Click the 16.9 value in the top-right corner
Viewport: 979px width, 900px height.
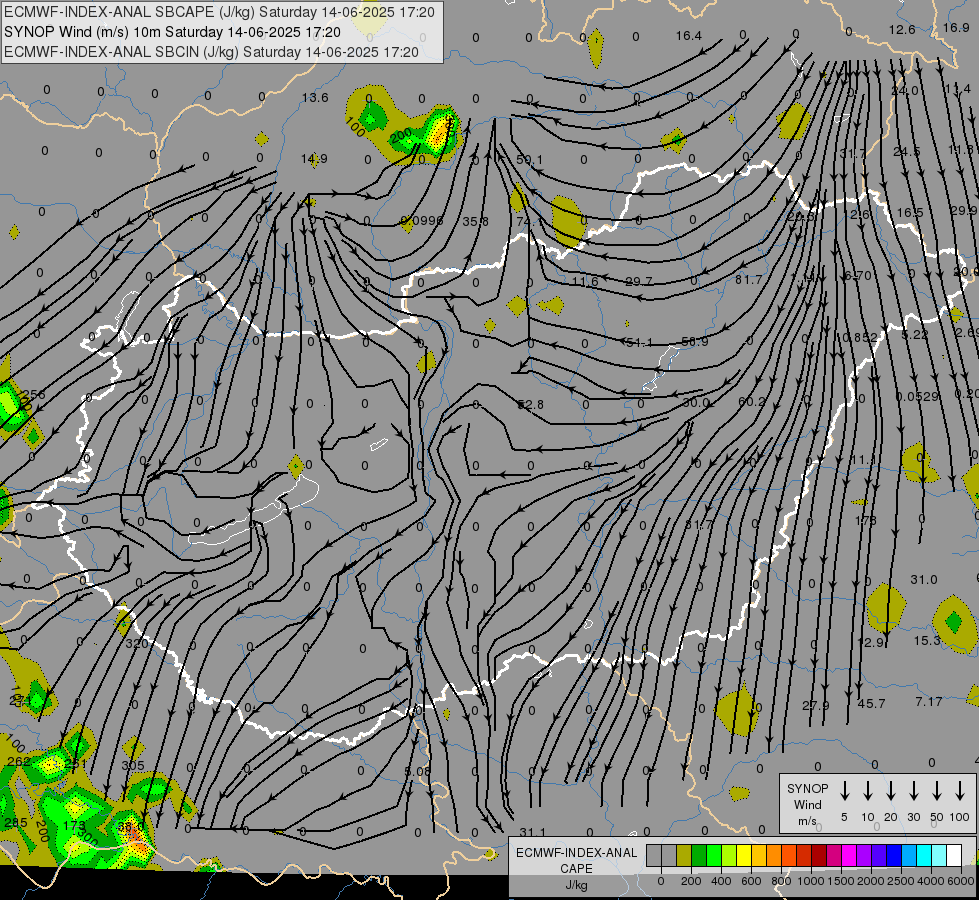point(956,27)
